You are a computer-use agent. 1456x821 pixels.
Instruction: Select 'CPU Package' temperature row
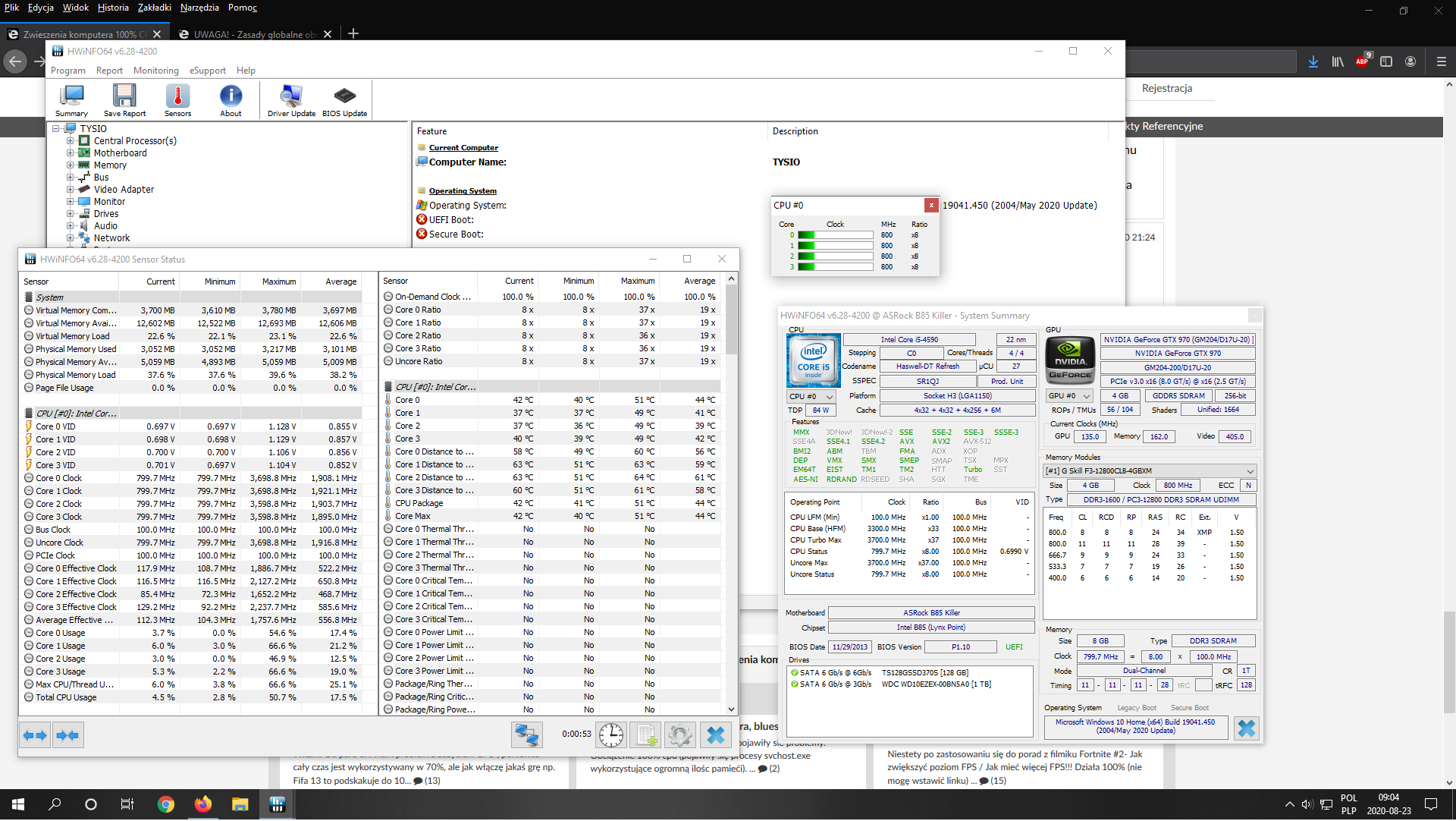coord(551,504)
